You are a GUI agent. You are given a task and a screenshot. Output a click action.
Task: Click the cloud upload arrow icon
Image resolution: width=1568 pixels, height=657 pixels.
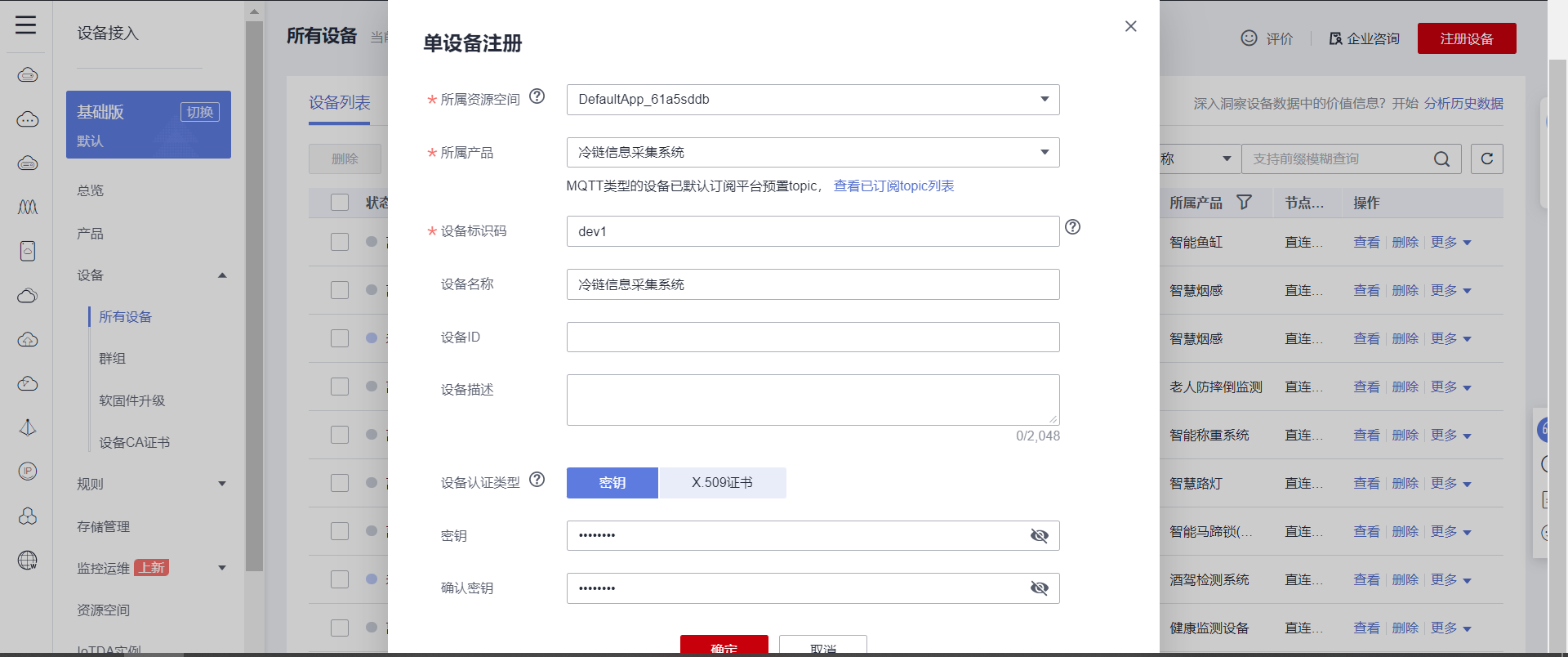click(28, 339)
